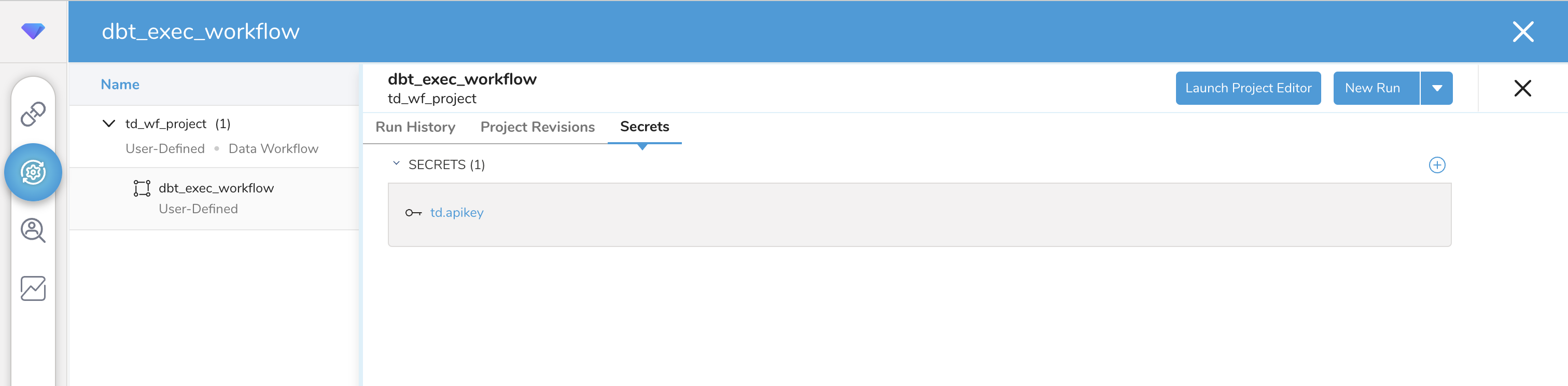Open the analytics chart icon in sidebar

[33, 288]
